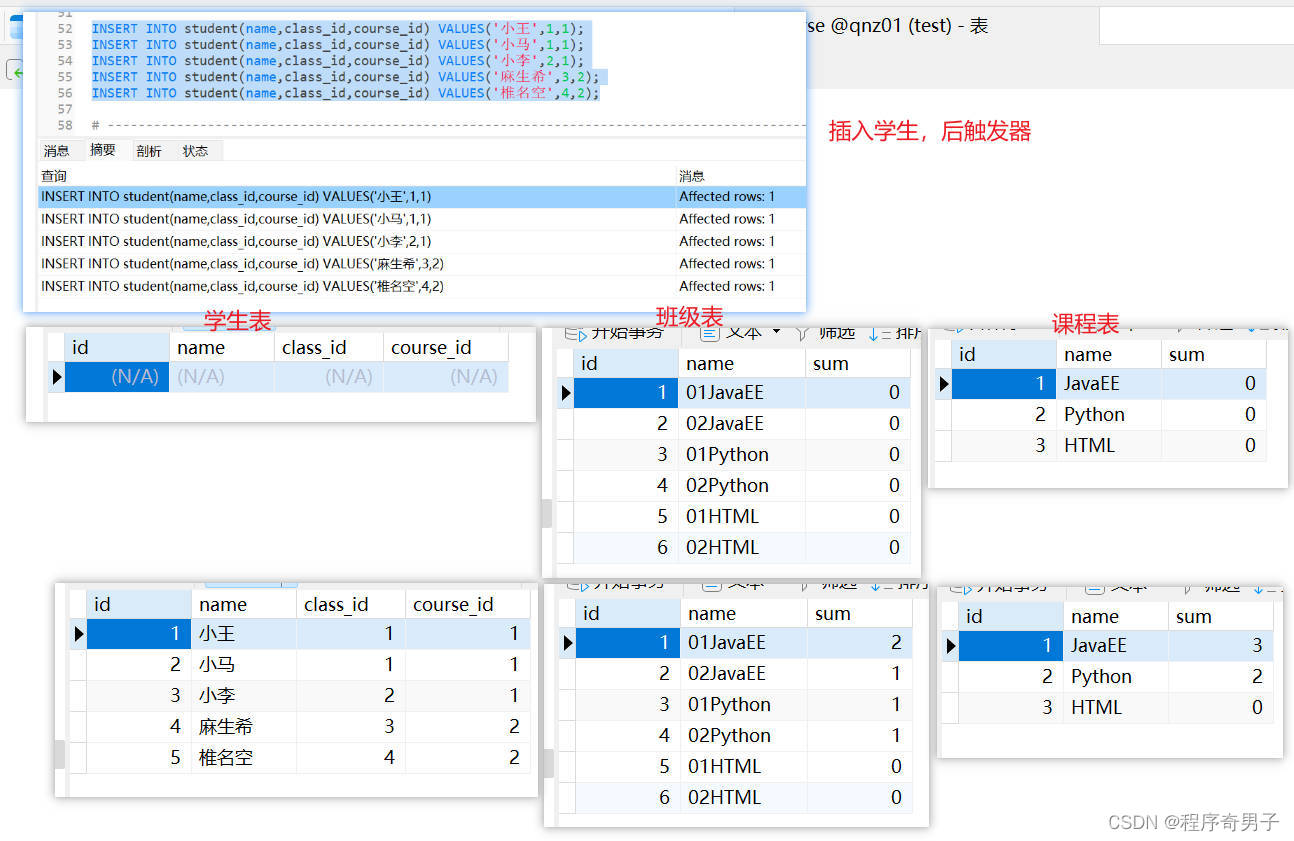The height and width of the screenshot is (841, 1294).
Task: Select the summary row for VALUES('小王',1,1)
Action: (422, 197)
